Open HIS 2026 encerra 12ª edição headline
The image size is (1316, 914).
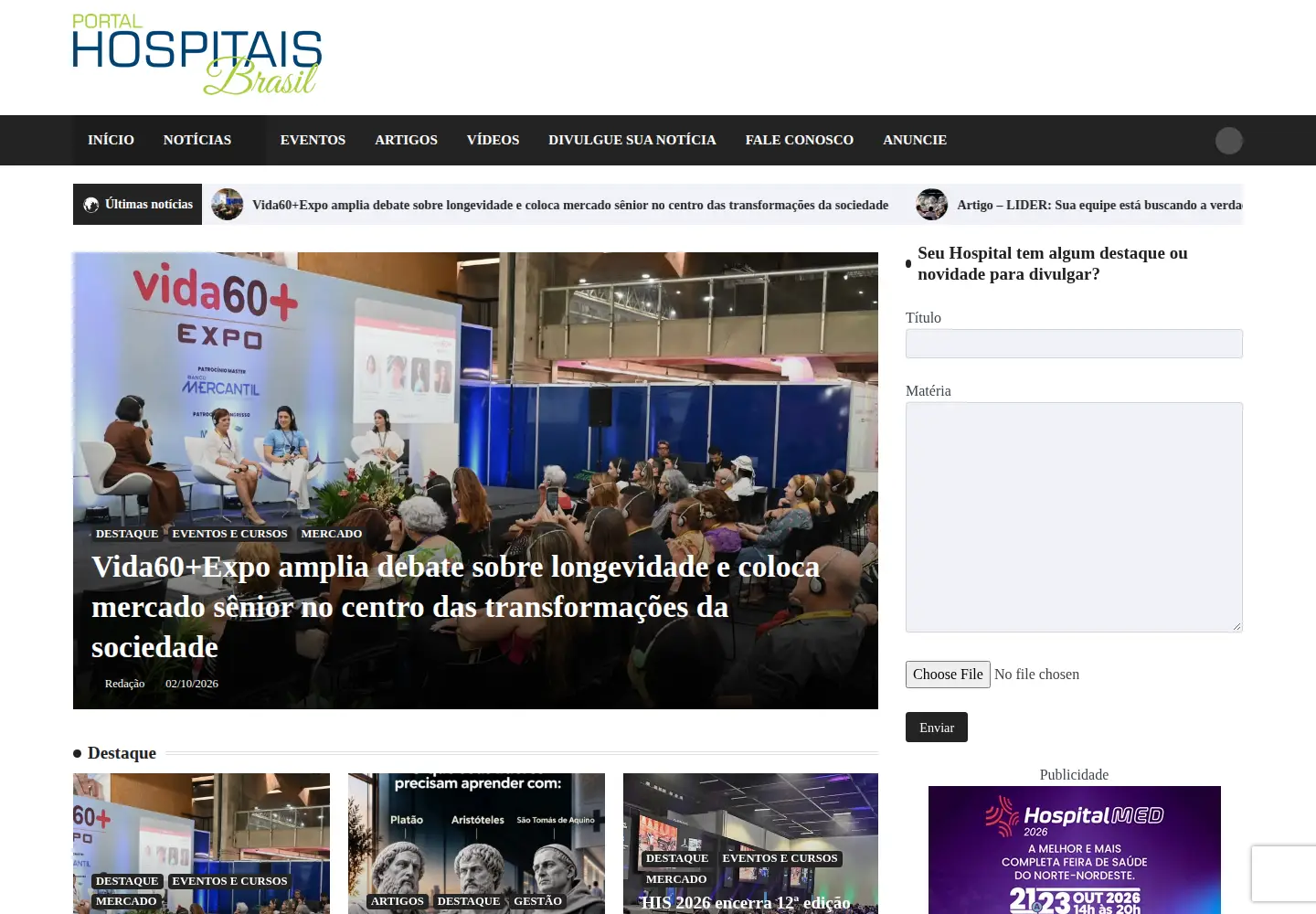746,903
